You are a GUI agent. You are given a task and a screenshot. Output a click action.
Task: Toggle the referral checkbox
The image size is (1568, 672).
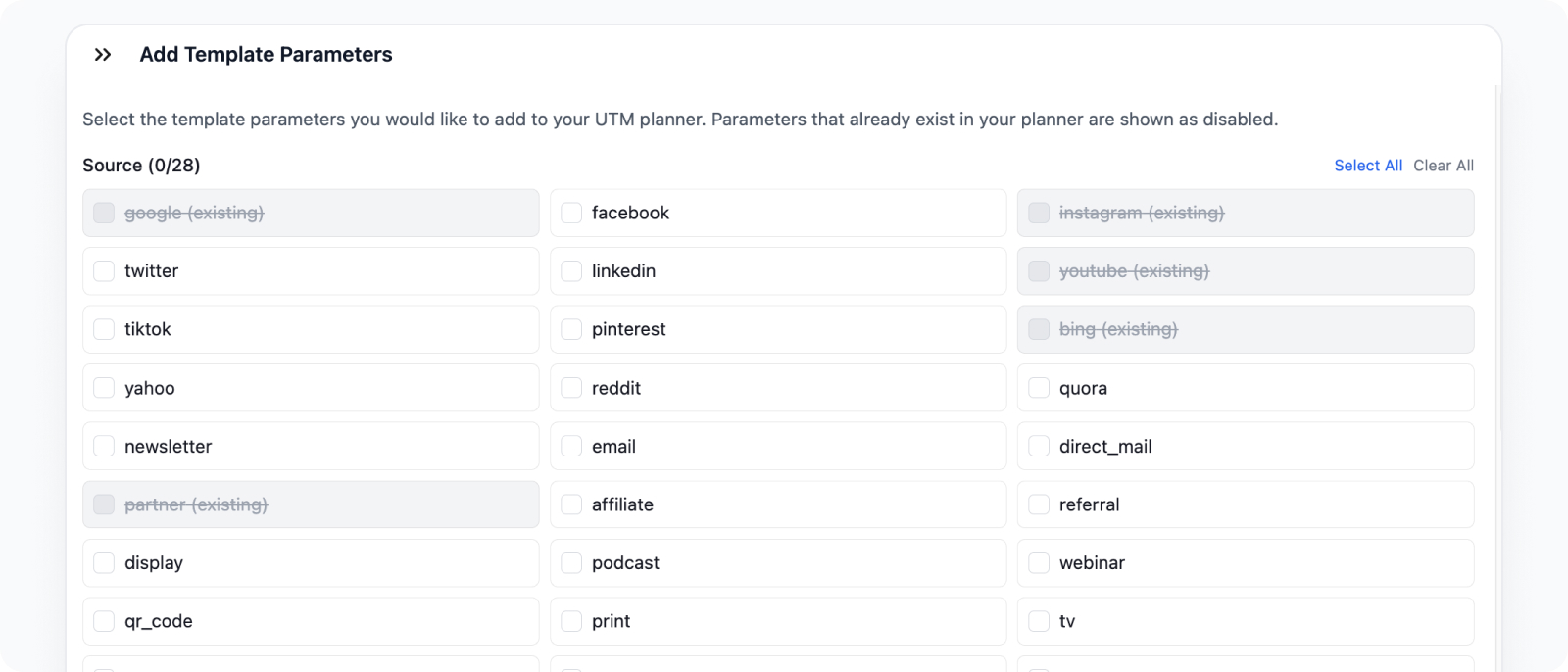pyautogui.click(x=1039, y=504)
